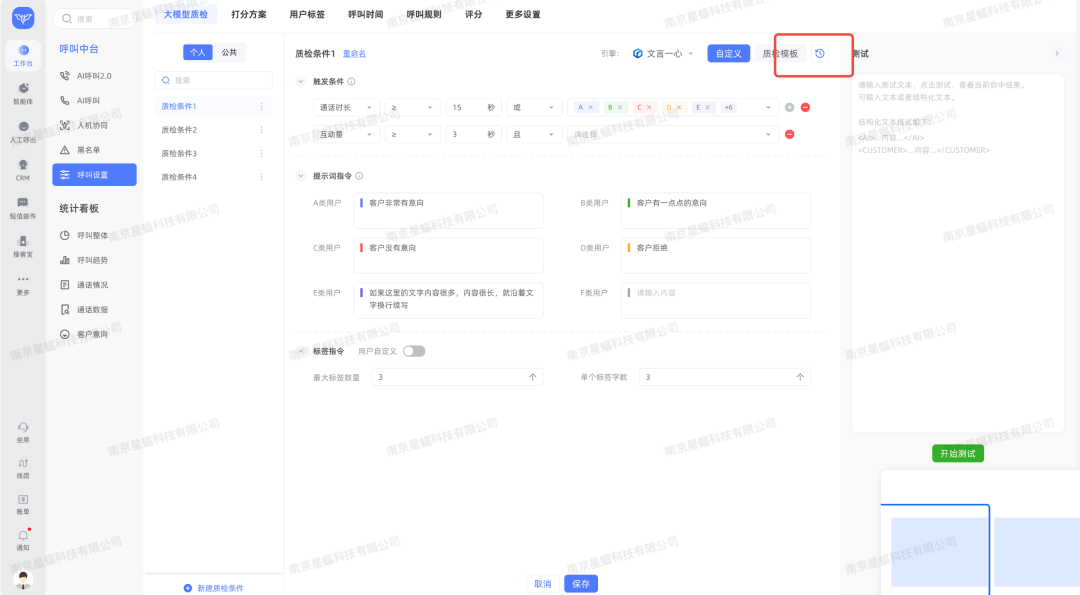Image resolution: width=1080 pixels, height=595 pixels.
Task: Open the 通话时长 condition dropdown
Action: (x=347, y=107)
